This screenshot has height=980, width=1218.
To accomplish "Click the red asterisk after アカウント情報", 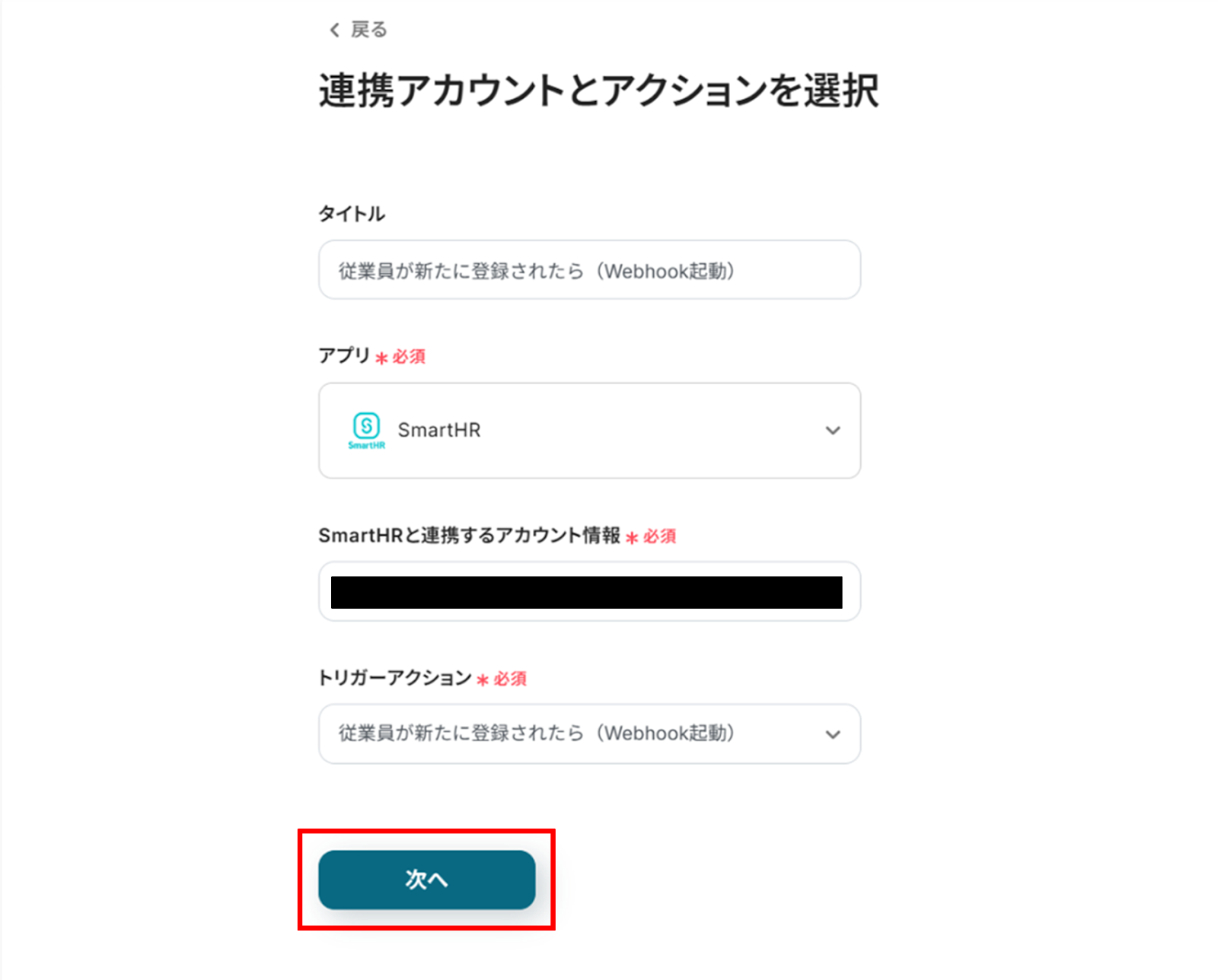I will [632, 538].
